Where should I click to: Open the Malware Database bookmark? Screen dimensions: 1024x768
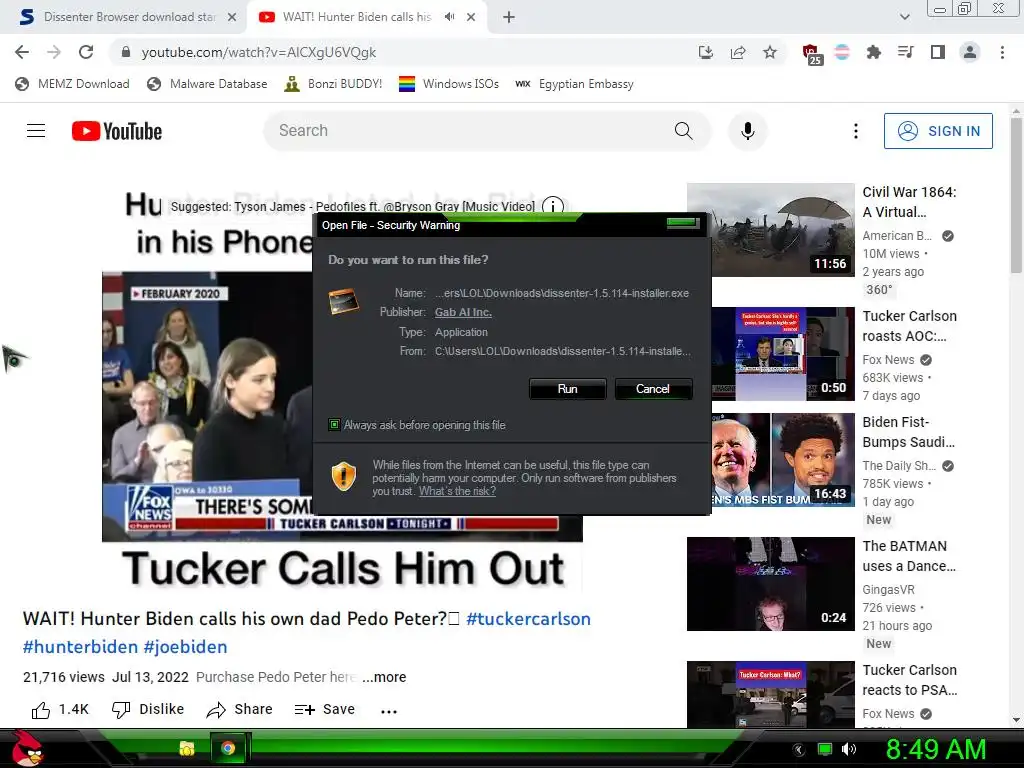pos(207,84)
